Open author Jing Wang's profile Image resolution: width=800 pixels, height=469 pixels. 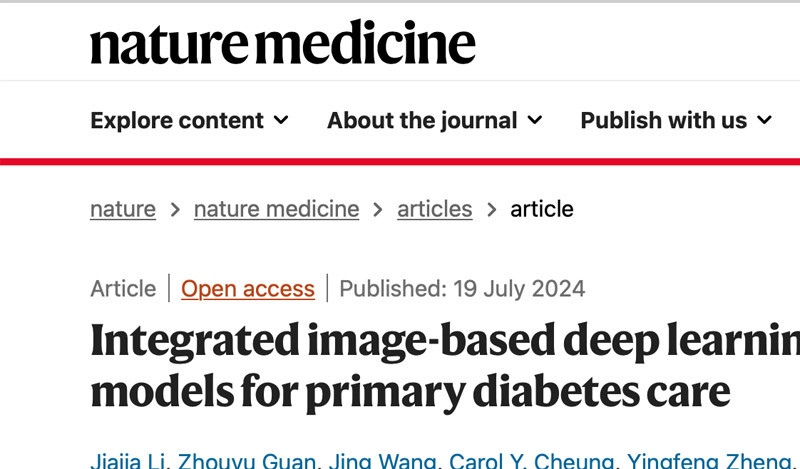pyautogui.click(x=382, y=461)
